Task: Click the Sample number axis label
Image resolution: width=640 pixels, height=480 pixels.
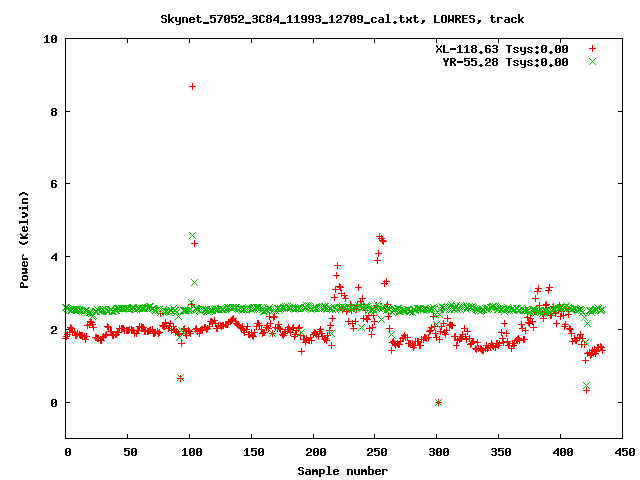Action: pos(342,471)
